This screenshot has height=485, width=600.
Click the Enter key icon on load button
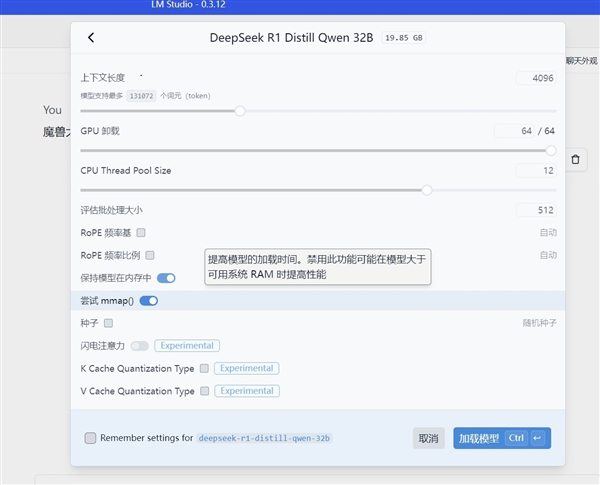[x=537, y=438]
